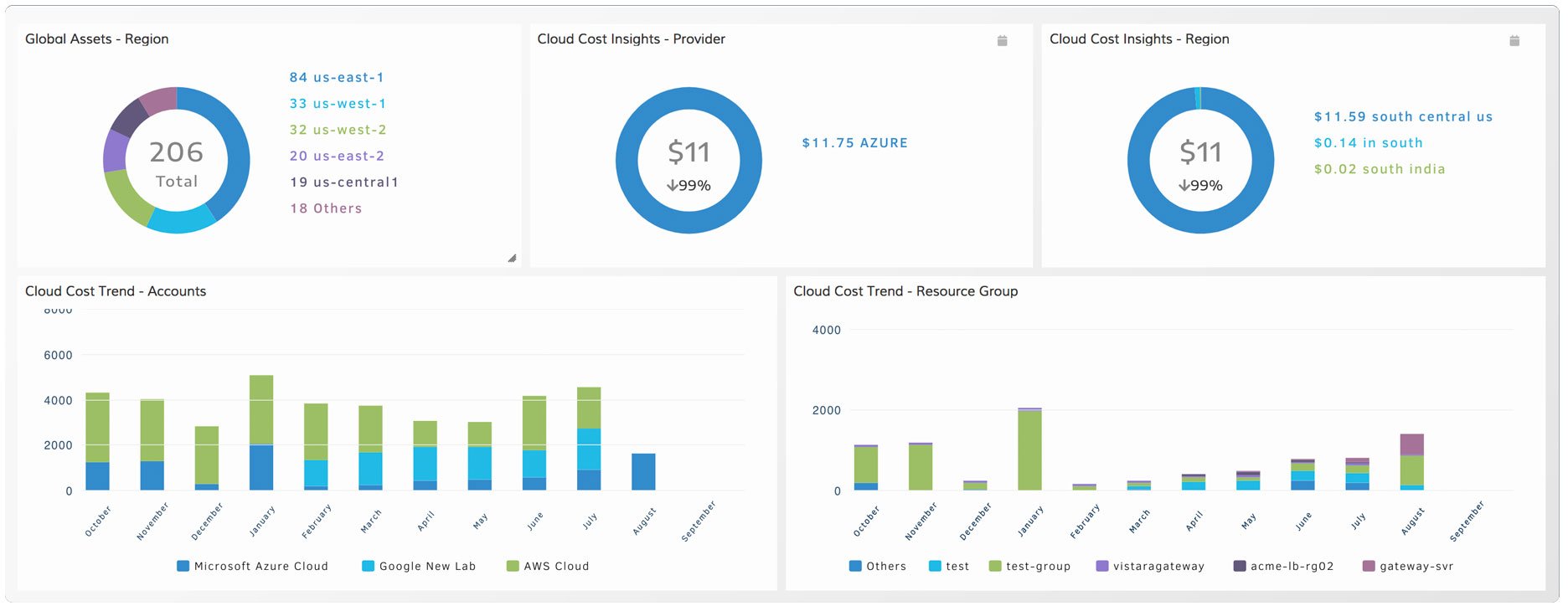Click 206 Total center of assets donut
Viewport: 1568px width, 606px height.
click(177, 162)
